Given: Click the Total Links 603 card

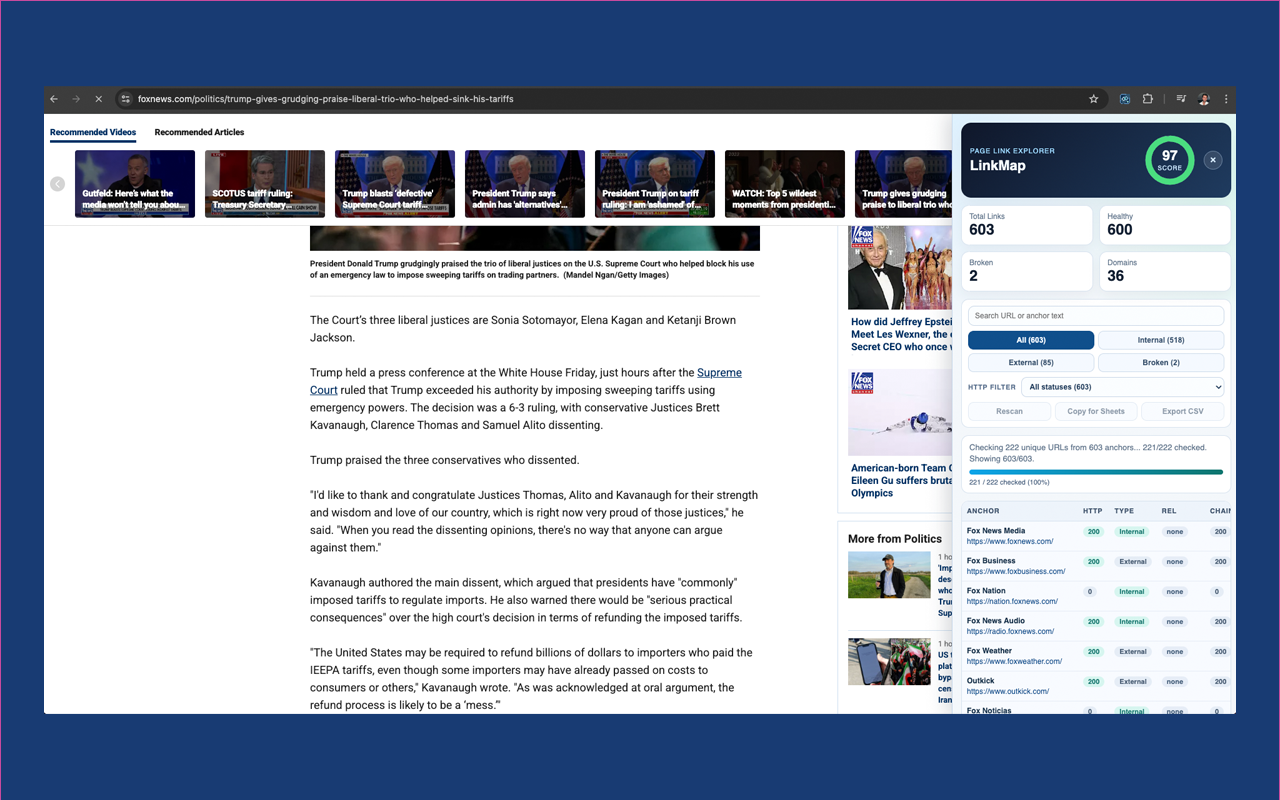Looking at the screenshot, I should 1027,225.
